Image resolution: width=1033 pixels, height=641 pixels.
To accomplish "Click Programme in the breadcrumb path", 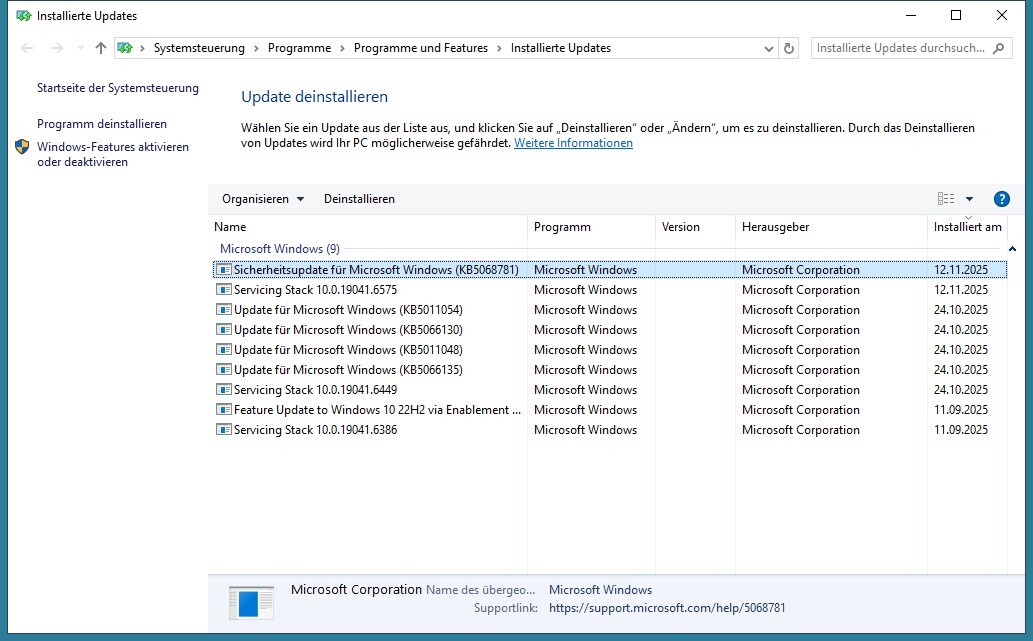I will 299,48.
